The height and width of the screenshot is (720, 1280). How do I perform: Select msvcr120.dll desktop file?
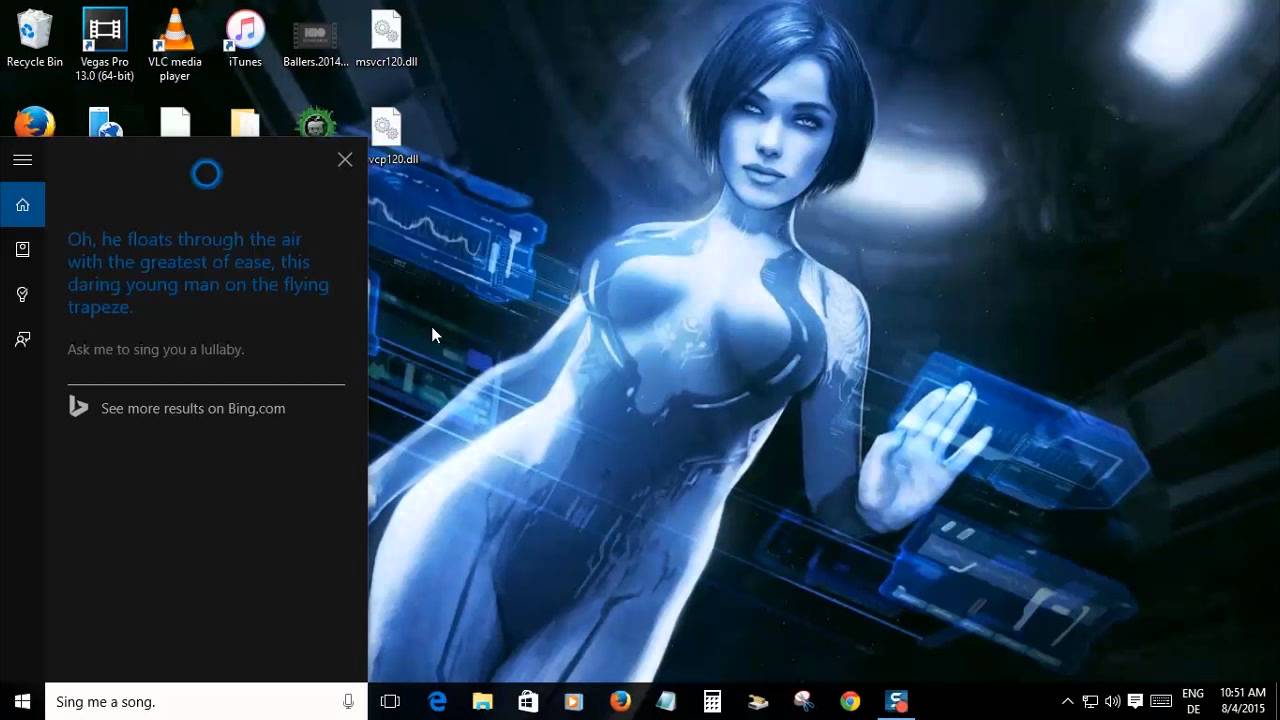point(386,40)
